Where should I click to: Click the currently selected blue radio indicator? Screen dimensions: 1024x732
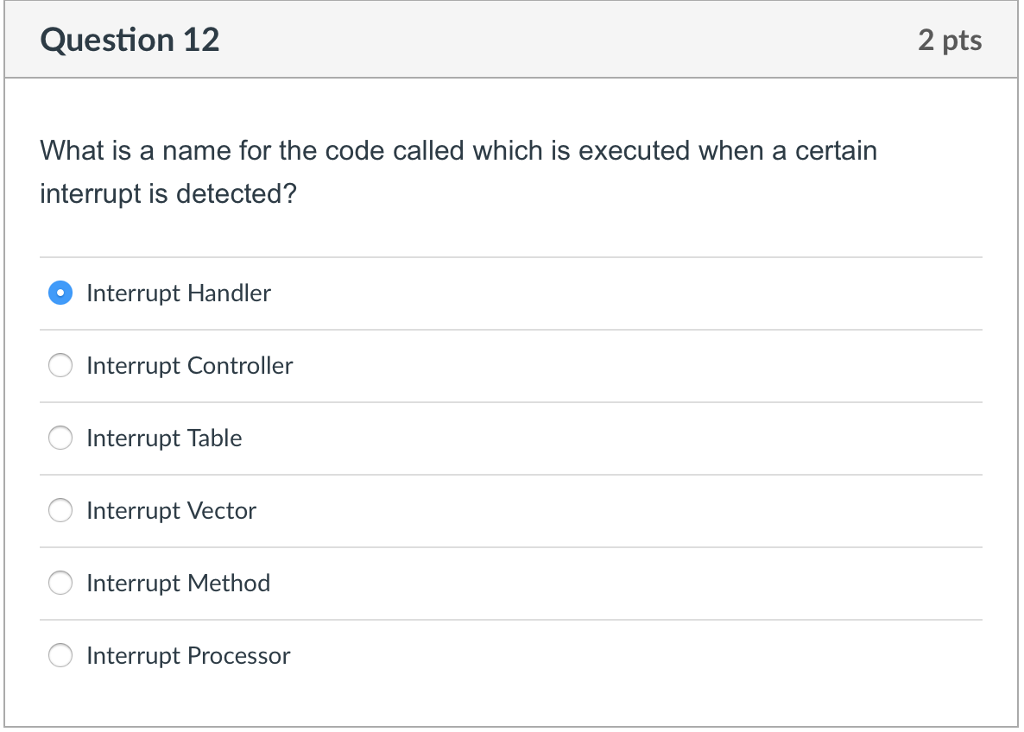60,293
